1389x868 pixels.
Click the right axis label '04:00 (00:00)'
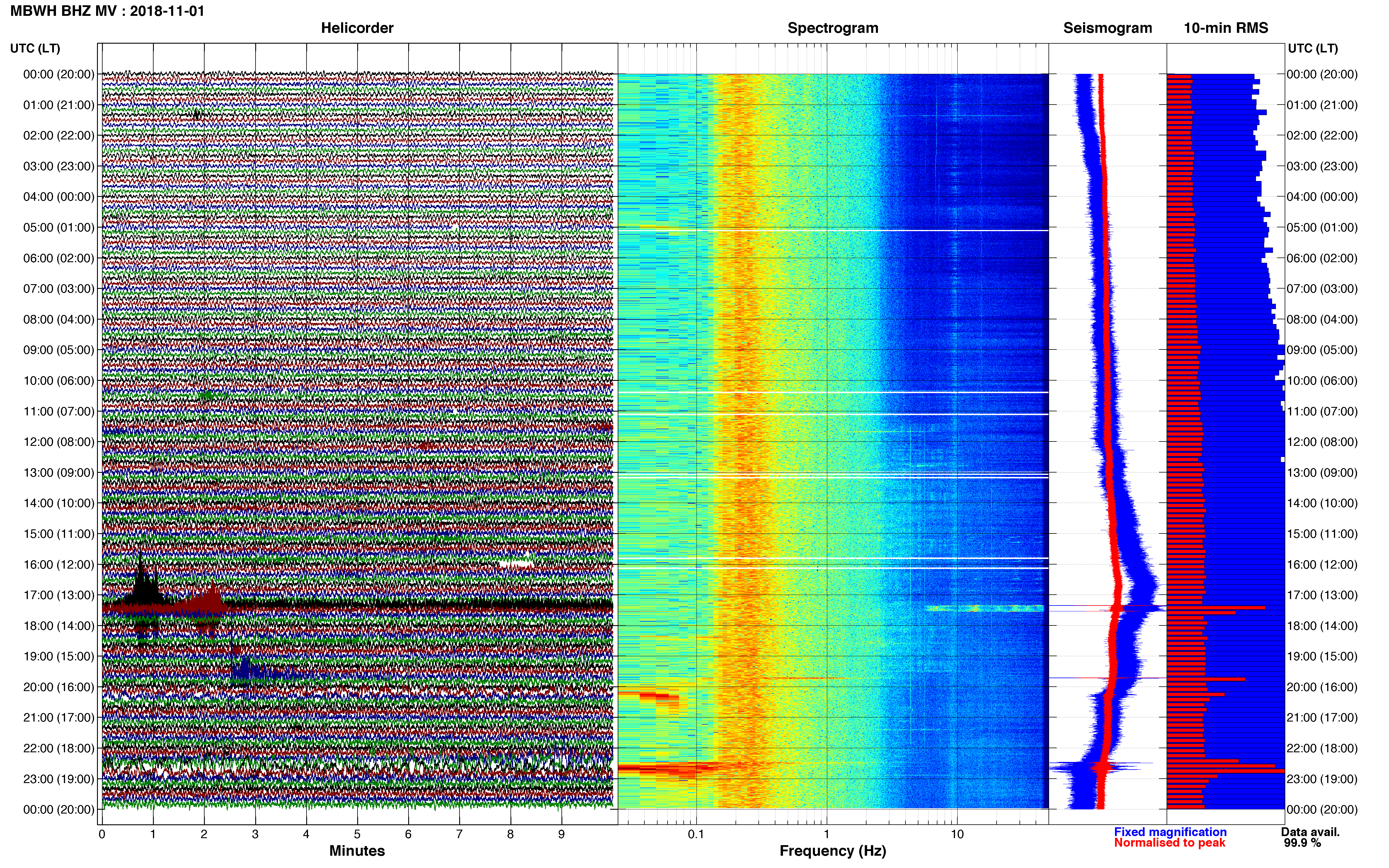pos(1322,197)
